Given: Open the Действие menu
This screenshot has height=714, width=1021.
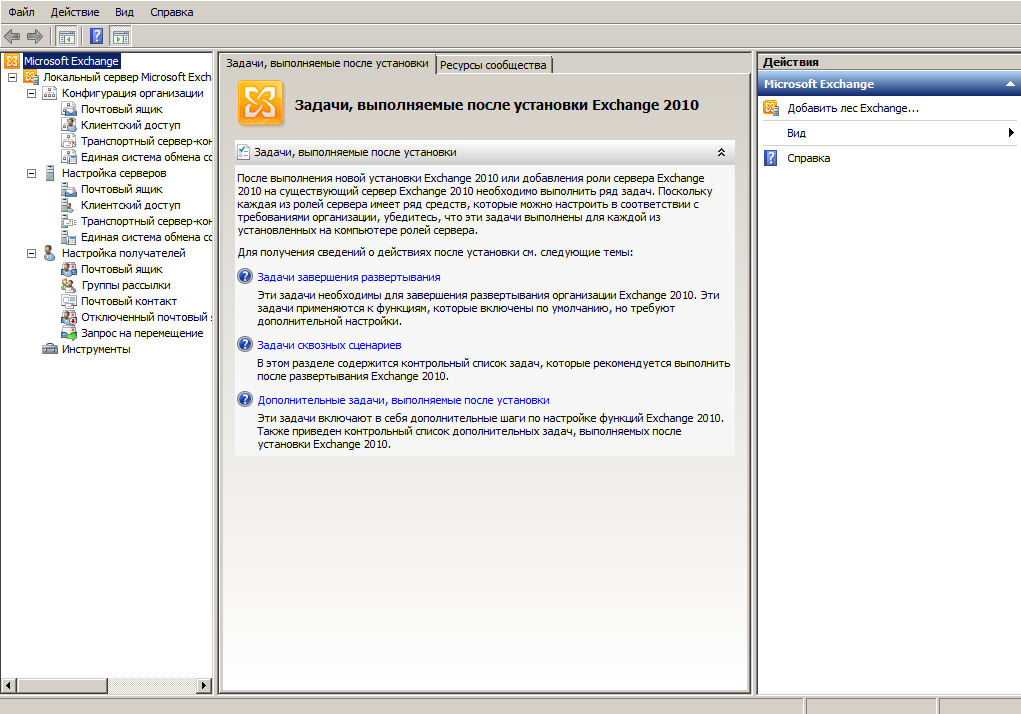Looking at the screenshot, I should point(76,12).
